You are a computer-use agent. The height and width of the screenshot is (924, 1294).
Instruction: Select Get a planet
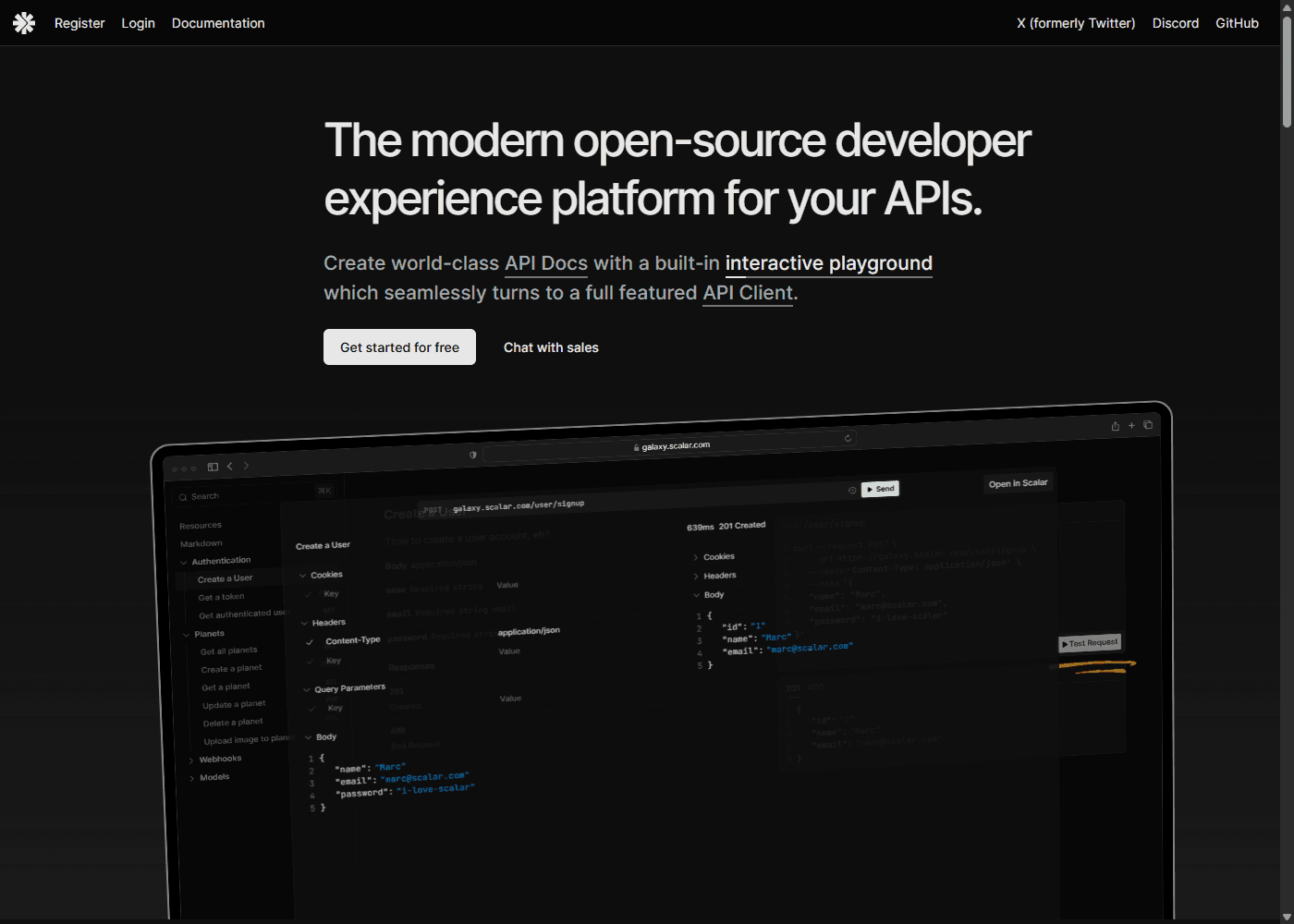226,687
